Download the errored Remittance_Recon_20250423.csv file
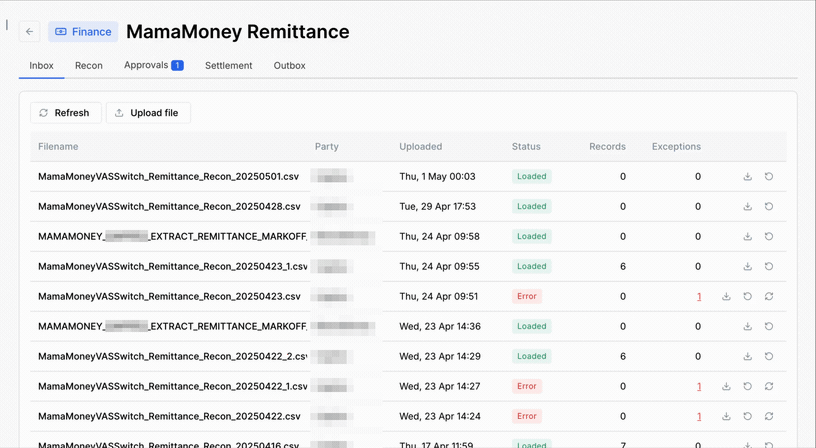 pos(726,297)
